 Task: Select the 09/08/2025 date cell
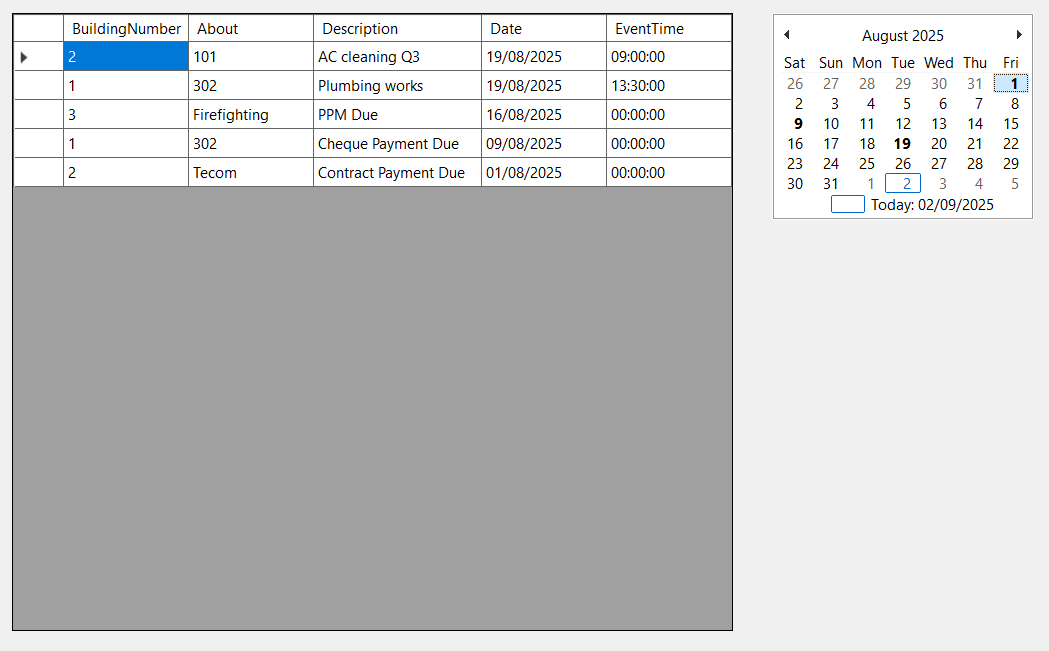544,144
